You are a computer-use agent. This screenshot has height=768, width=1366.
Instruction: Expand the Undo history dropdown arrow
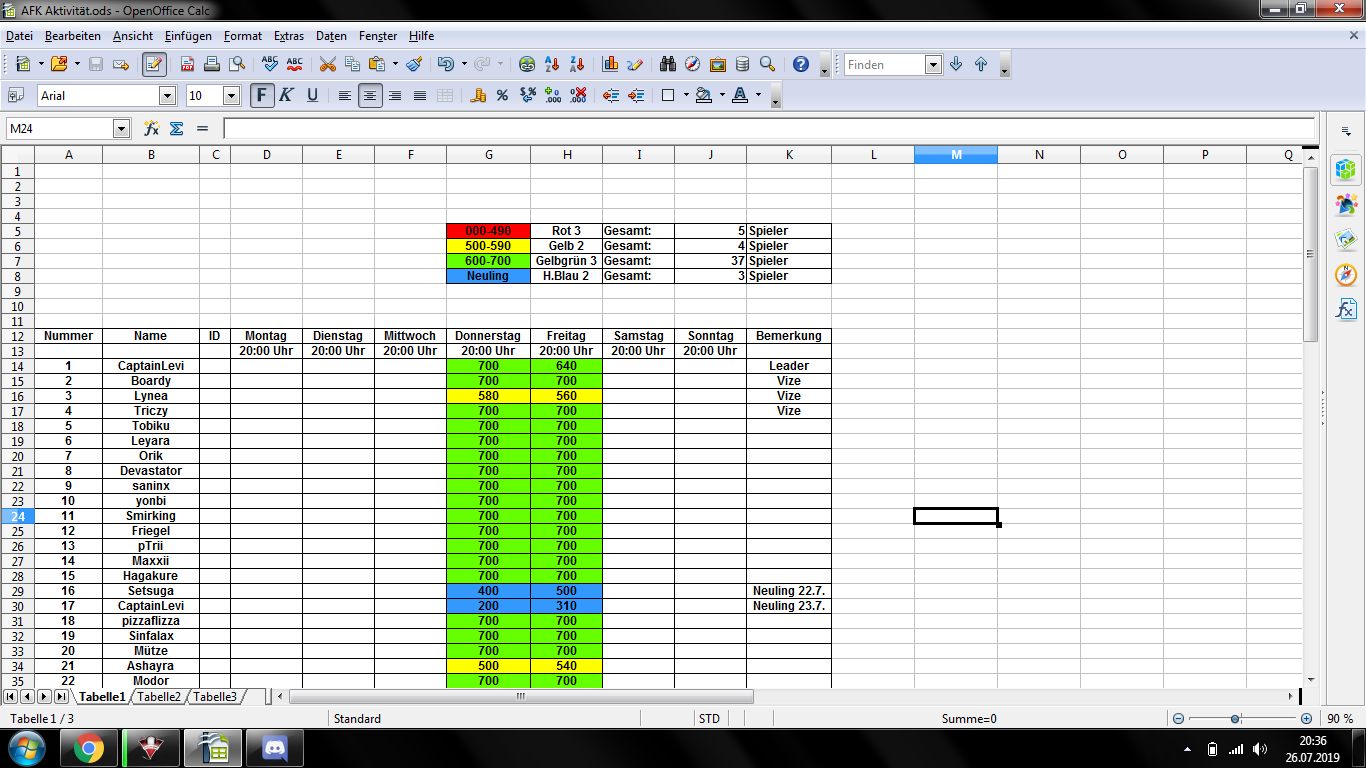tap(463, 64)
